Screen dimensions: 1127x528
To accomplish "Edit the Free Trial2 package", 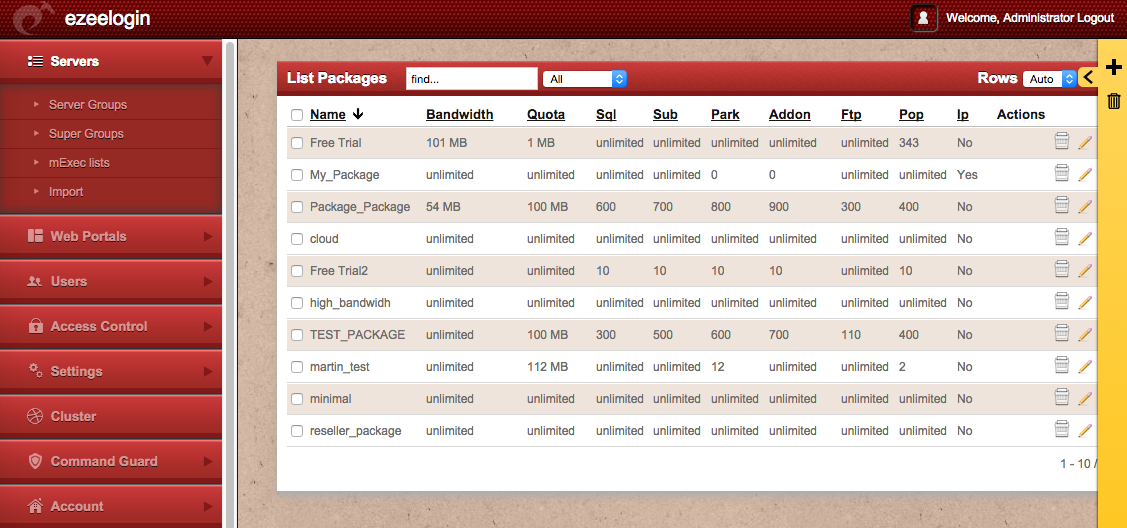I will click(1085, 271).
